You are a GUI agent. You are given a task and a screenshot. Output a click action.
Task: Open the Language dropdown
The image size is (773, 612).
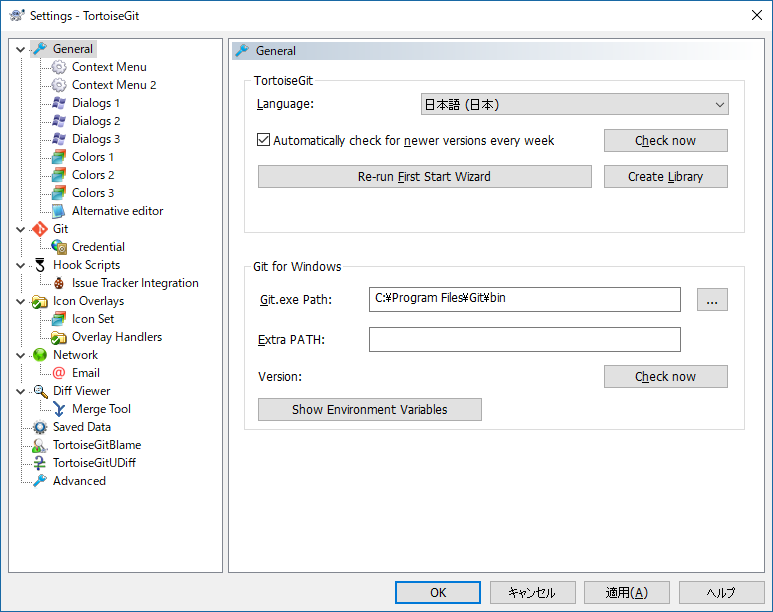pyautogui.click(x=574, y=105)
